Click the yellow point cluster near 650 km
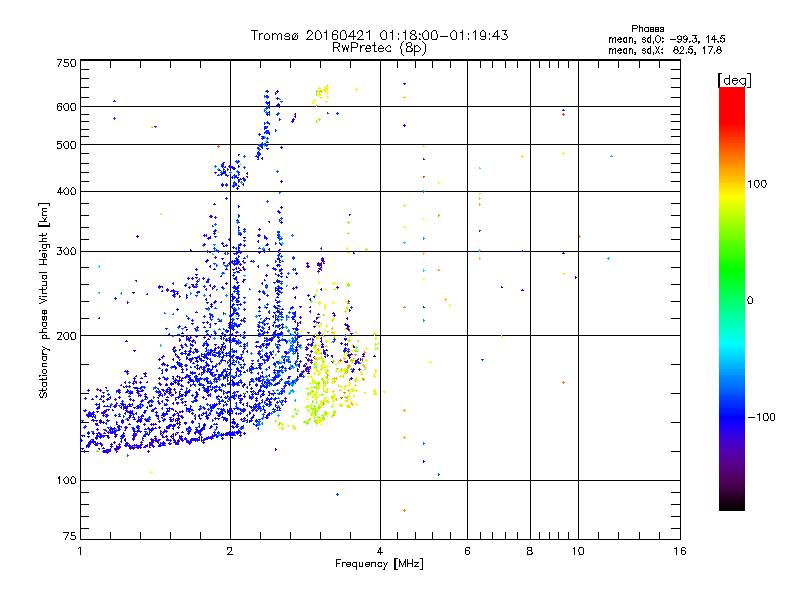The width and height of the screenshot is (800, 600). click(x=321, y=93)
